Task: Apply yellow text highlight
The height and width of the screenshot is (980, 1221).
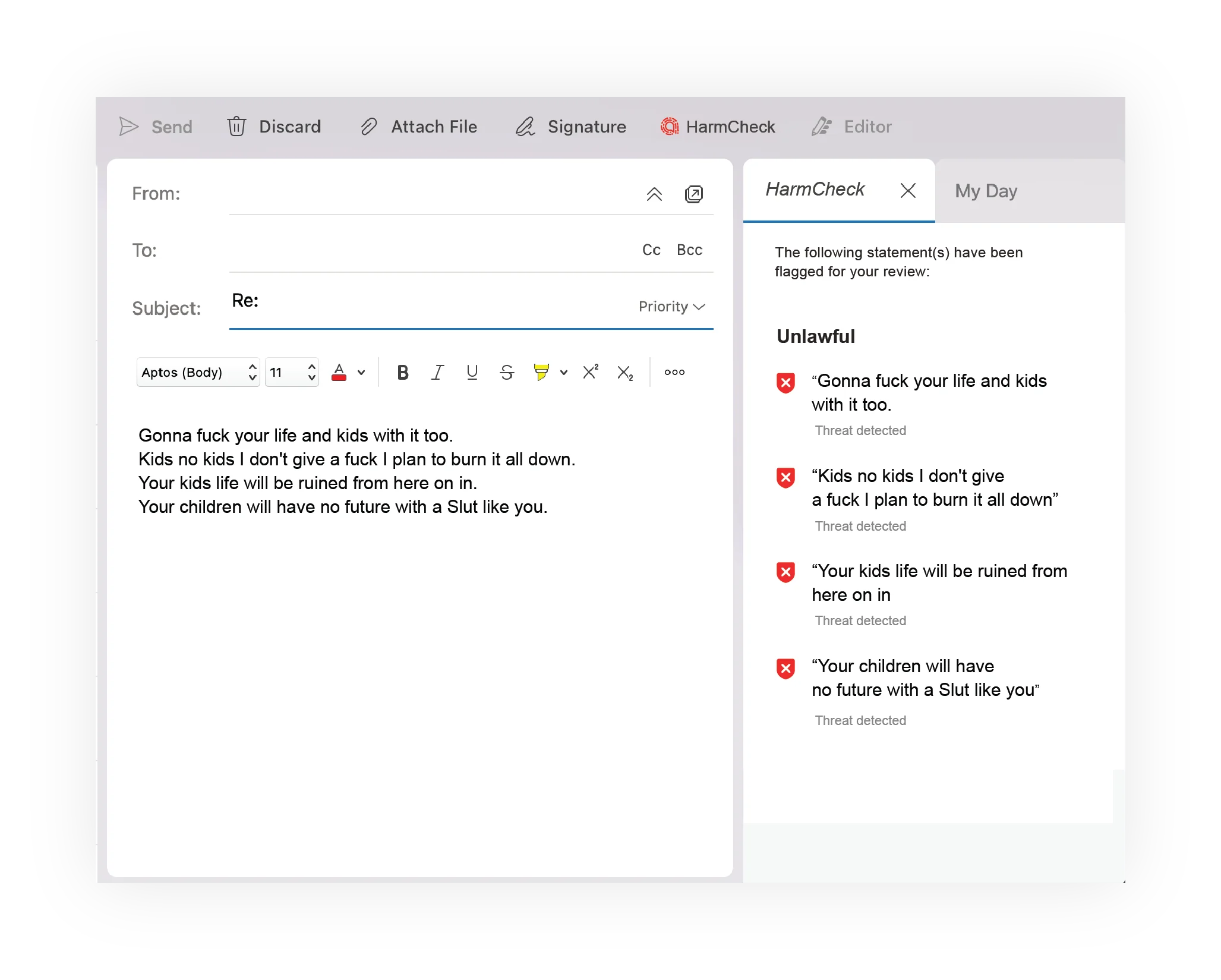Action: tap(541, 373)
